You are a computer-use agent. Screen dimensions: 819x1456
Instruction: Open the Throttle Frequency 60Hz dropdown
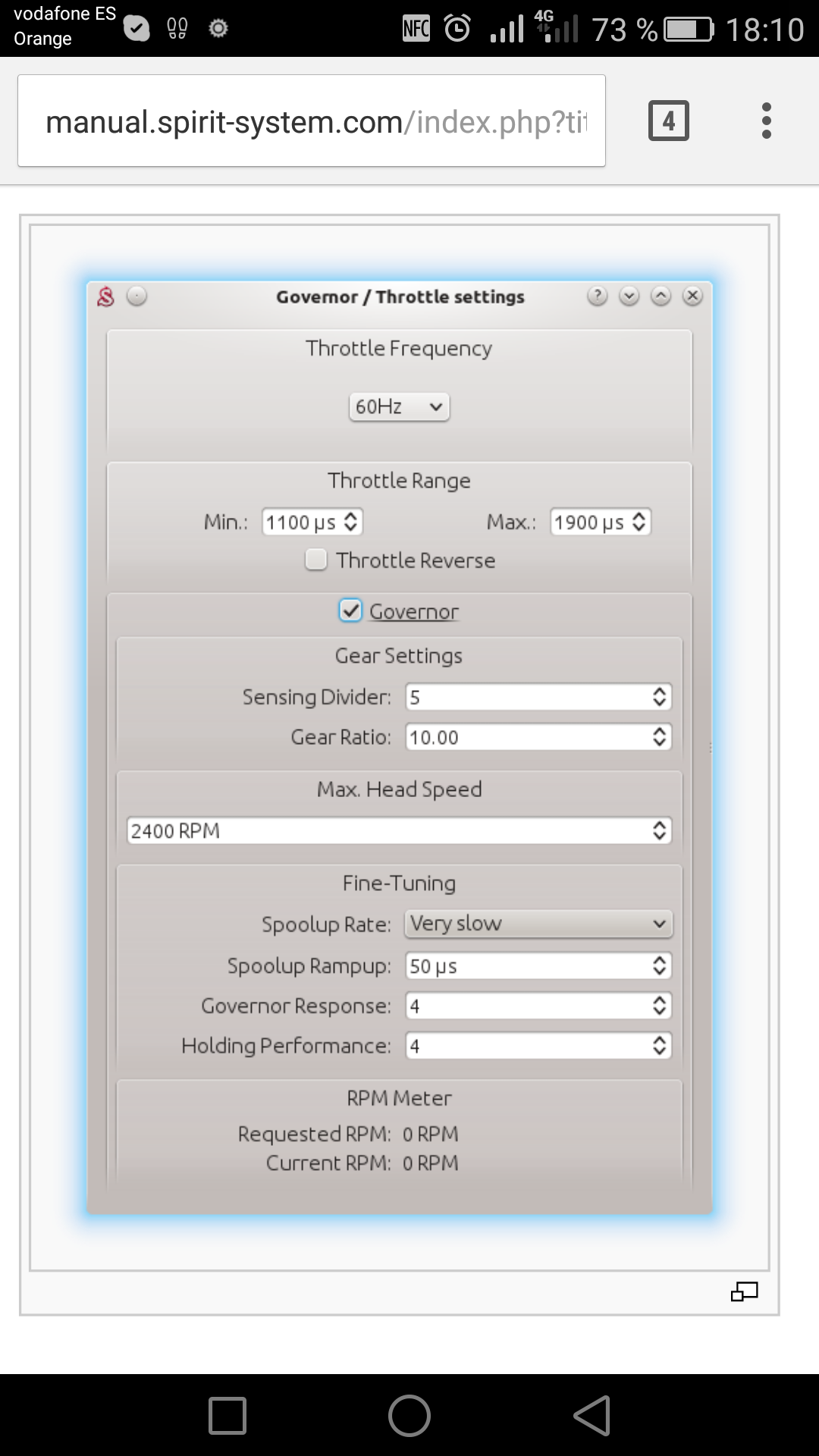pyautogui.click(x=399, y=406)
